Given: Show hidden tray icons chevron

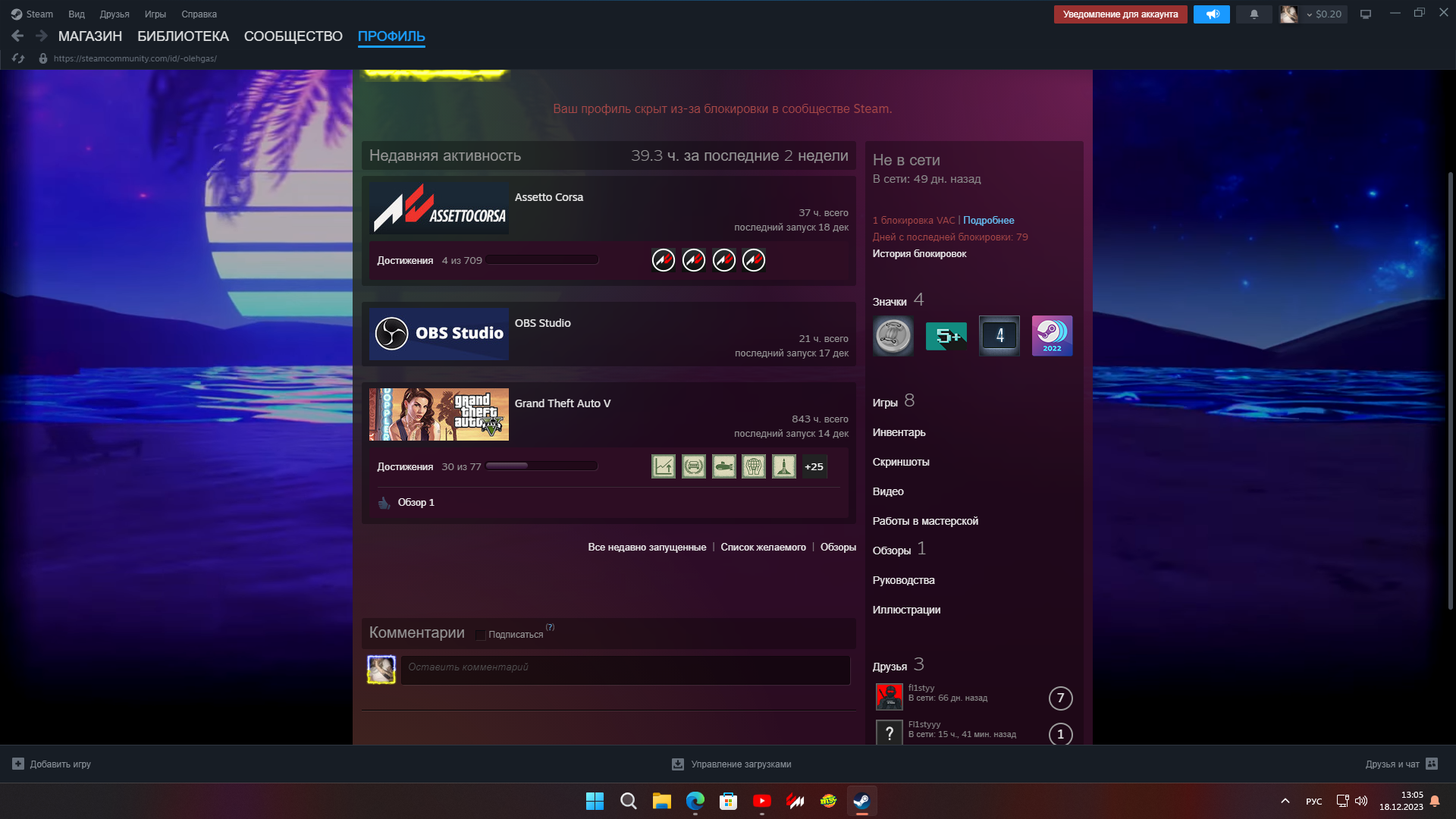Looking at the screenshot, I should pos(1285,802).
